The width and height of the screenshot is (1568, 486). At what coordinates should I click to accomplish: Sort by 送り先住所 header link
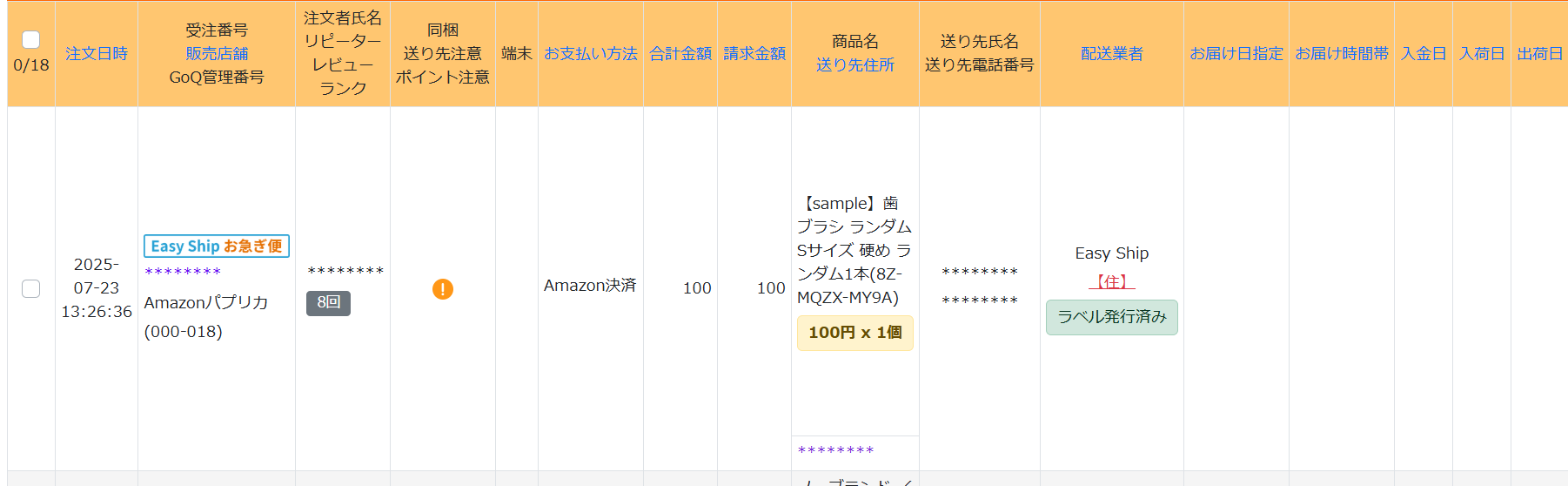tap(855, 65)
